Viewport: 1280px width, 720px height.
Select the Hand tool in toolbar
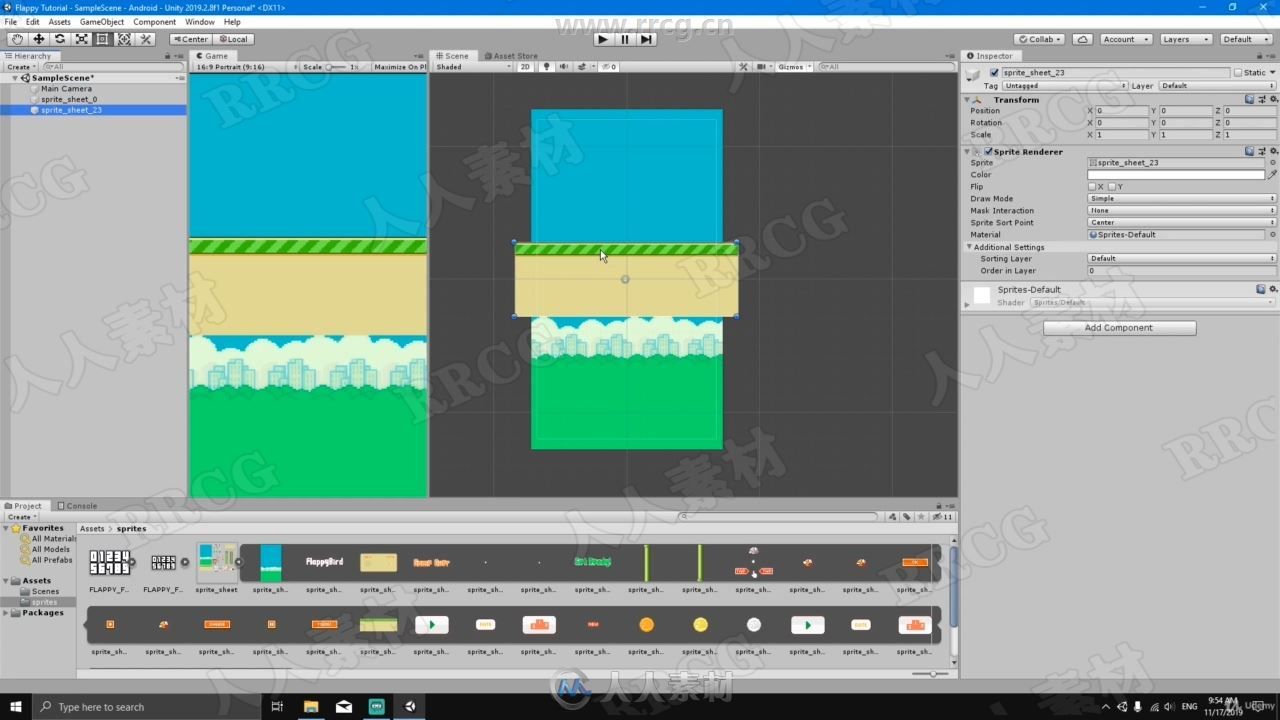pyautogui.click(x=17, y=39)
